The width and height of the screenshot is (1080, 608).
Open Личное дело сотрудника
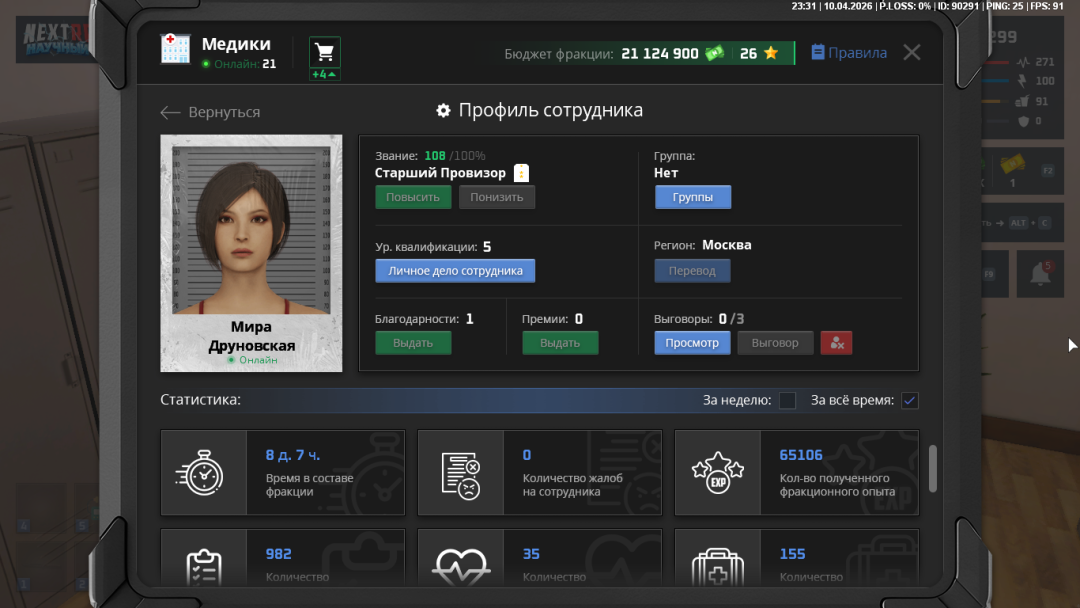[x=455, y=270]
